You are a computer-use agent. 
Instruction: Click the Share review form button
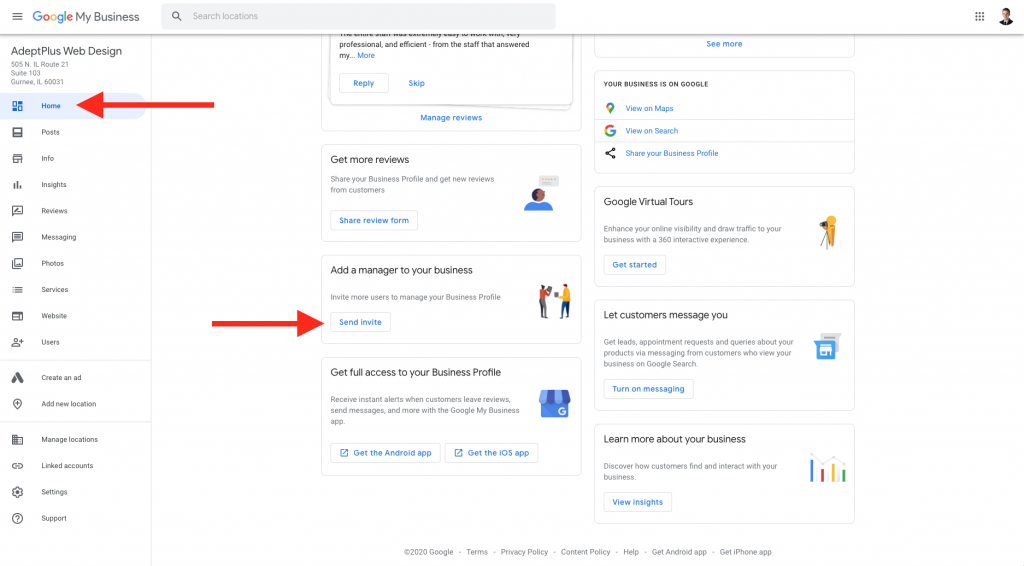(x=374, y=221)
